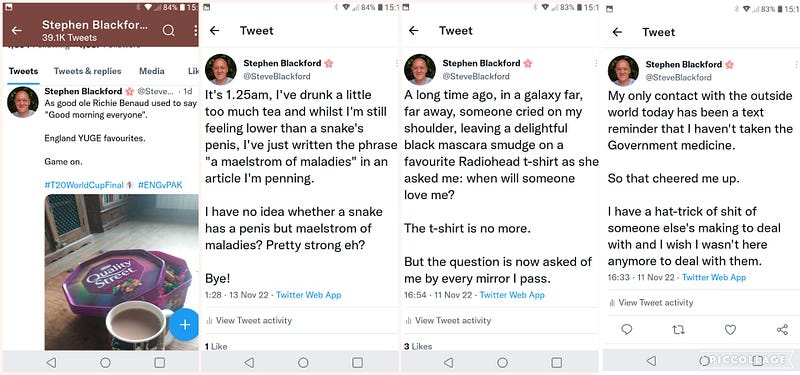Image resolution: width=800 pixels, height=375 pixels.
Task: Open options menu on maelstrom tweet
Action: [x=396, y=63]
